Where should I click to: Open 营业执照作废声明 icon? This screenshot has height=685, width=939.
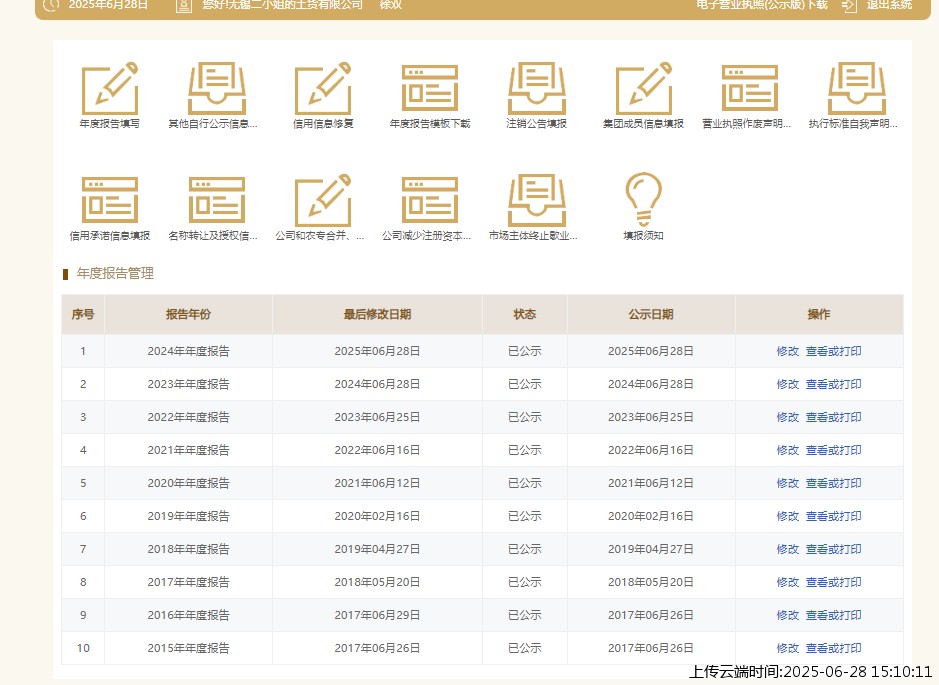[x=750, y=89]
